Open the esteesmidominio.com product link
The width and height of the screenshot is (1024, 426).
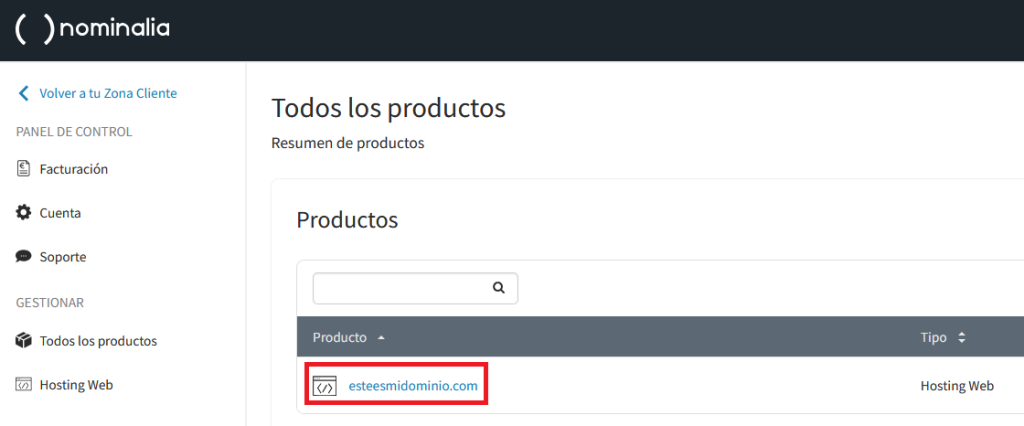[413, 386]
